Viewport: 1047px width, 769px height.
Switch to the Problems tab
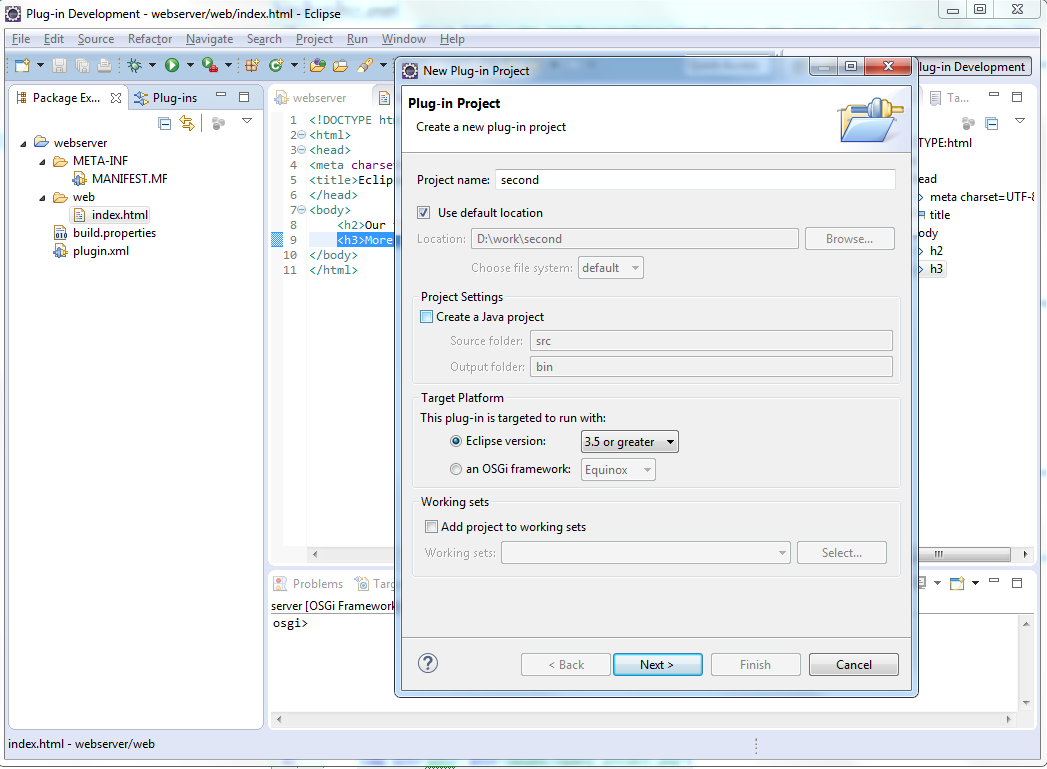tap(308, 583)
